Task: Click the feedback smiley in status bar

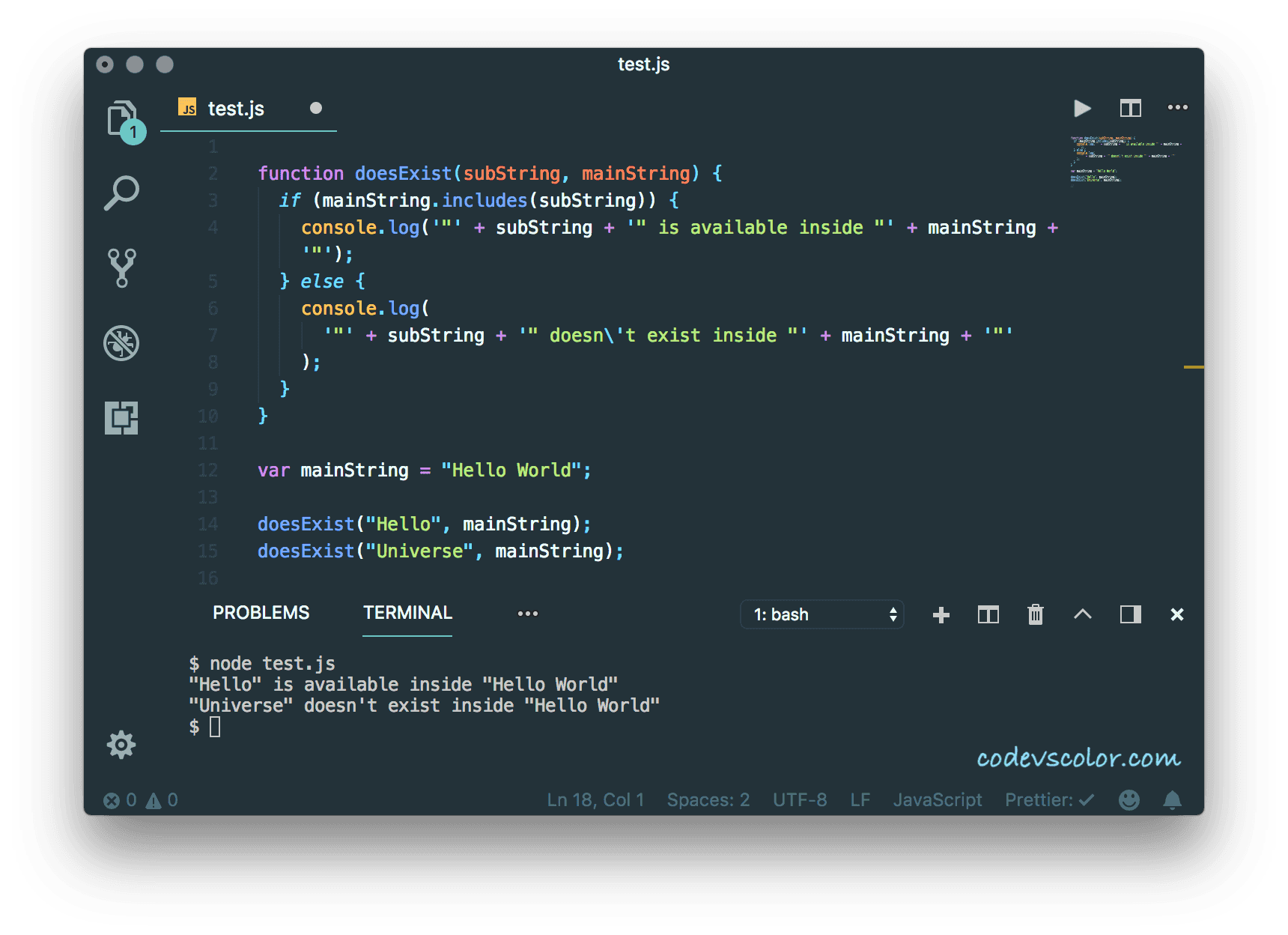Action: pyautogui.click(x=1129, y=799)
